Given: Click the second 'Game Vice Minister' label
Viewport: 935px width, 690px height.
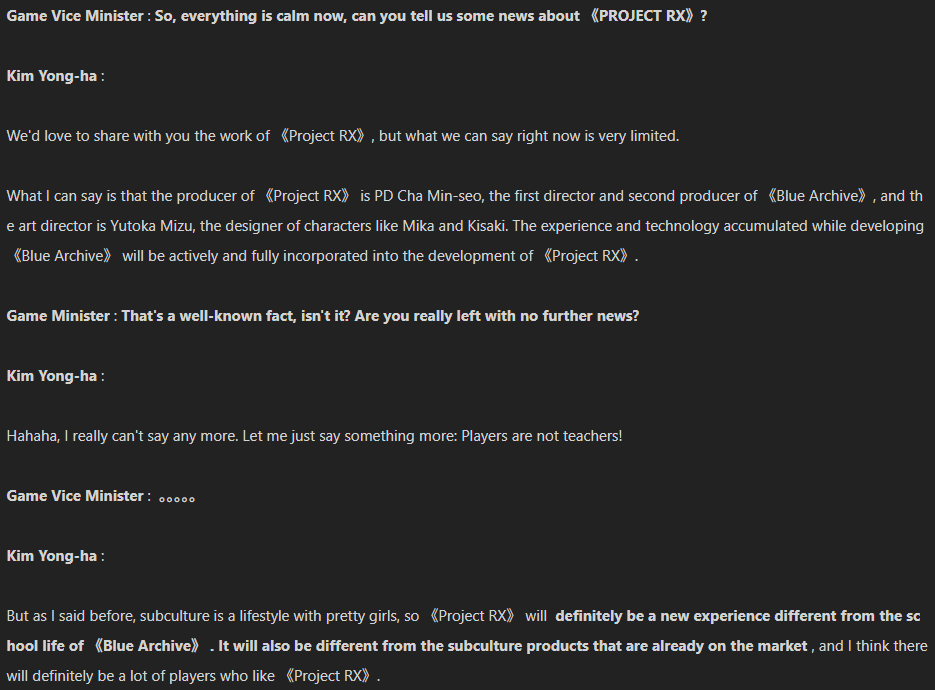Looking at the screenshot, I should click(75, 496).
